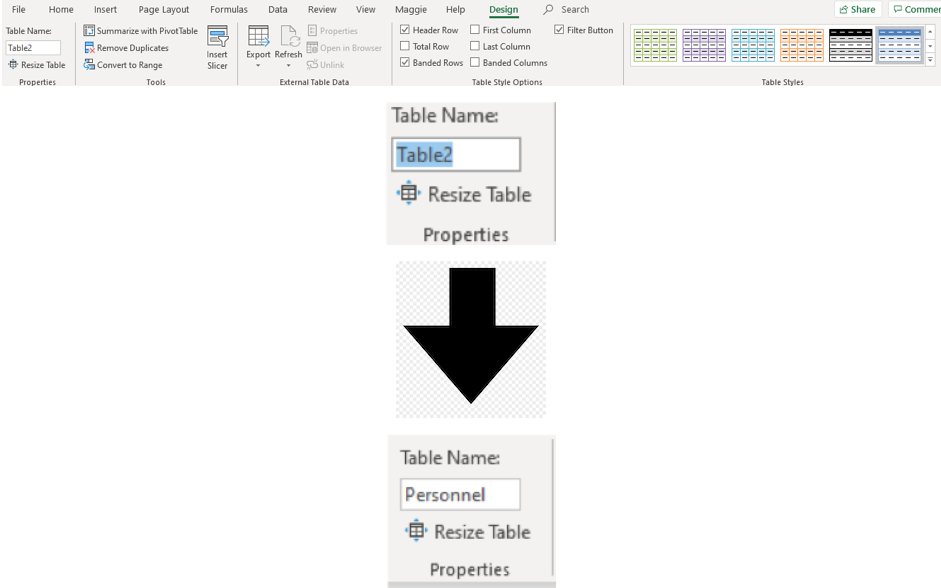The width and height of the screenshot is (941, 588).
Task: Open the Review tab
Action: click(x=322, y=9)
